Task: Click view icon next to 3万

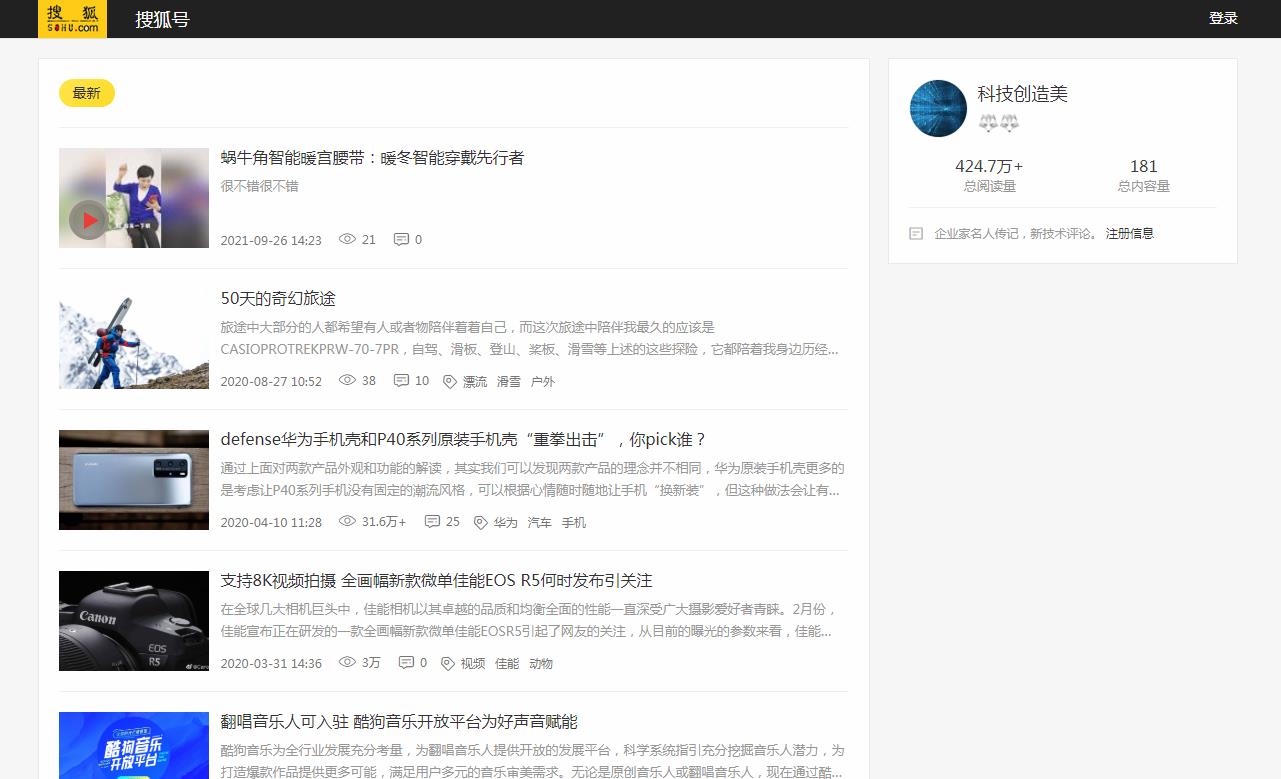Action: point(348,662)
